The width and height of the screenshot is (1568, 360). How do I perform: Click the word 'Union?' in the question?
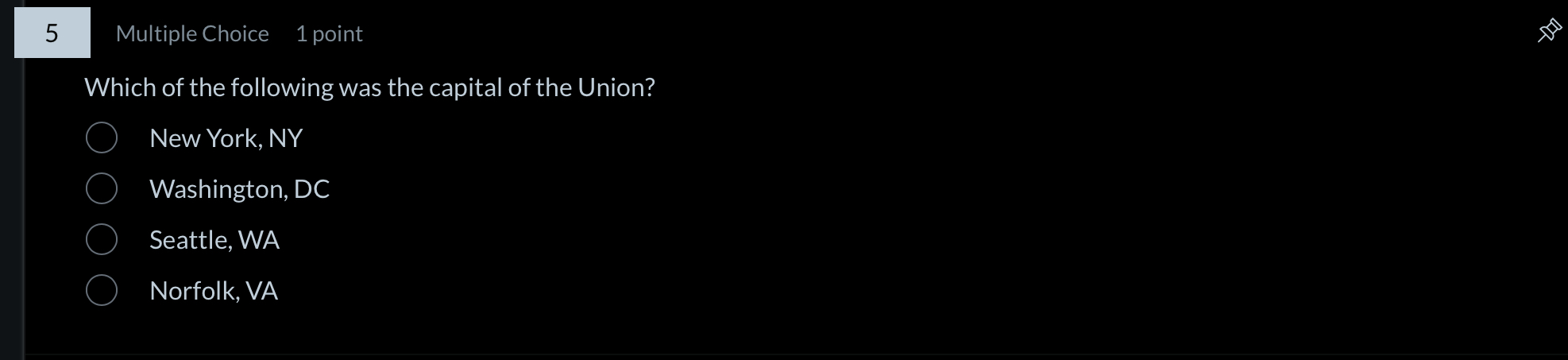(x=616, y=87)
